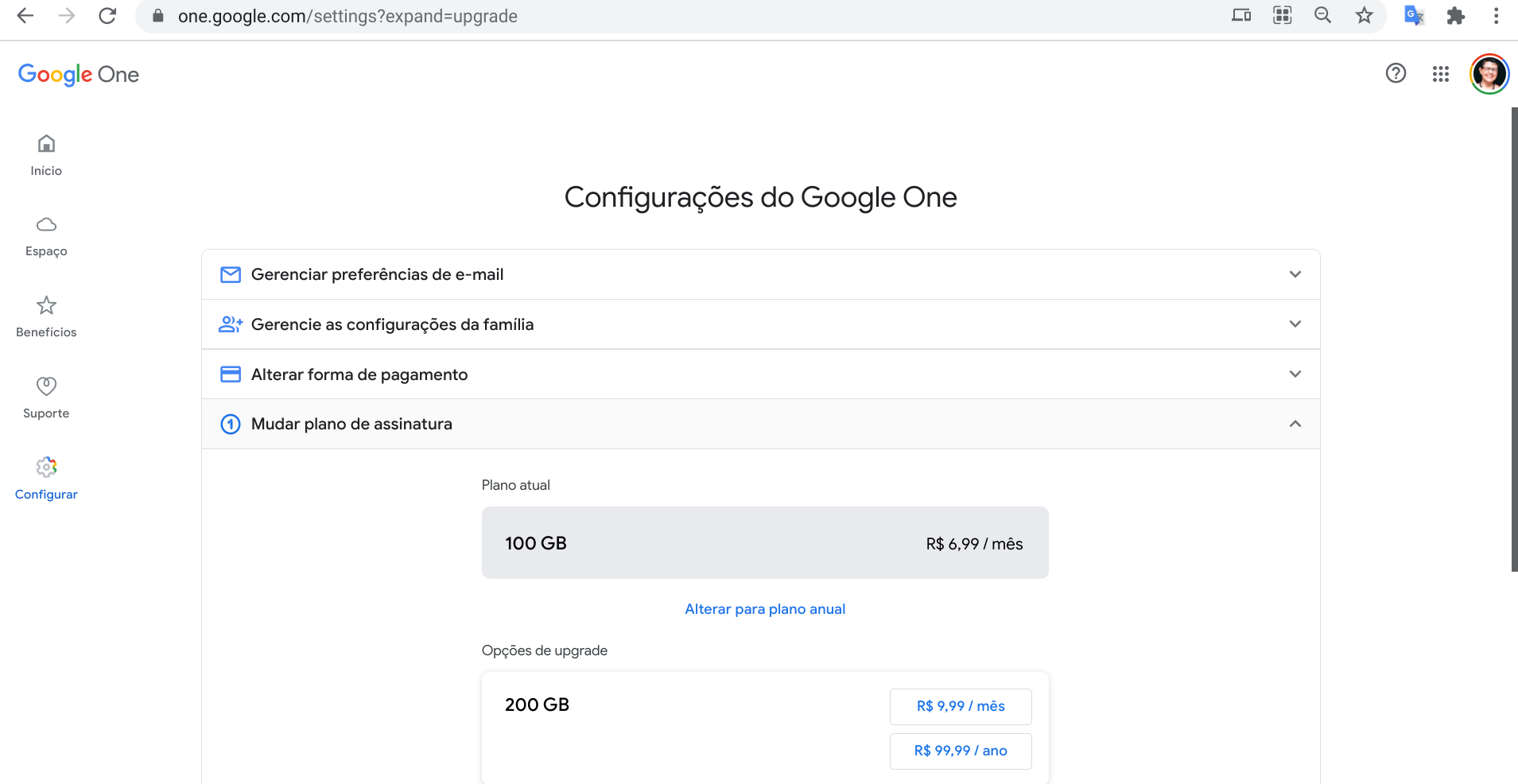Click the current 100 GB plan card
Screen dimensions: 1518x784
pos(765,542)
